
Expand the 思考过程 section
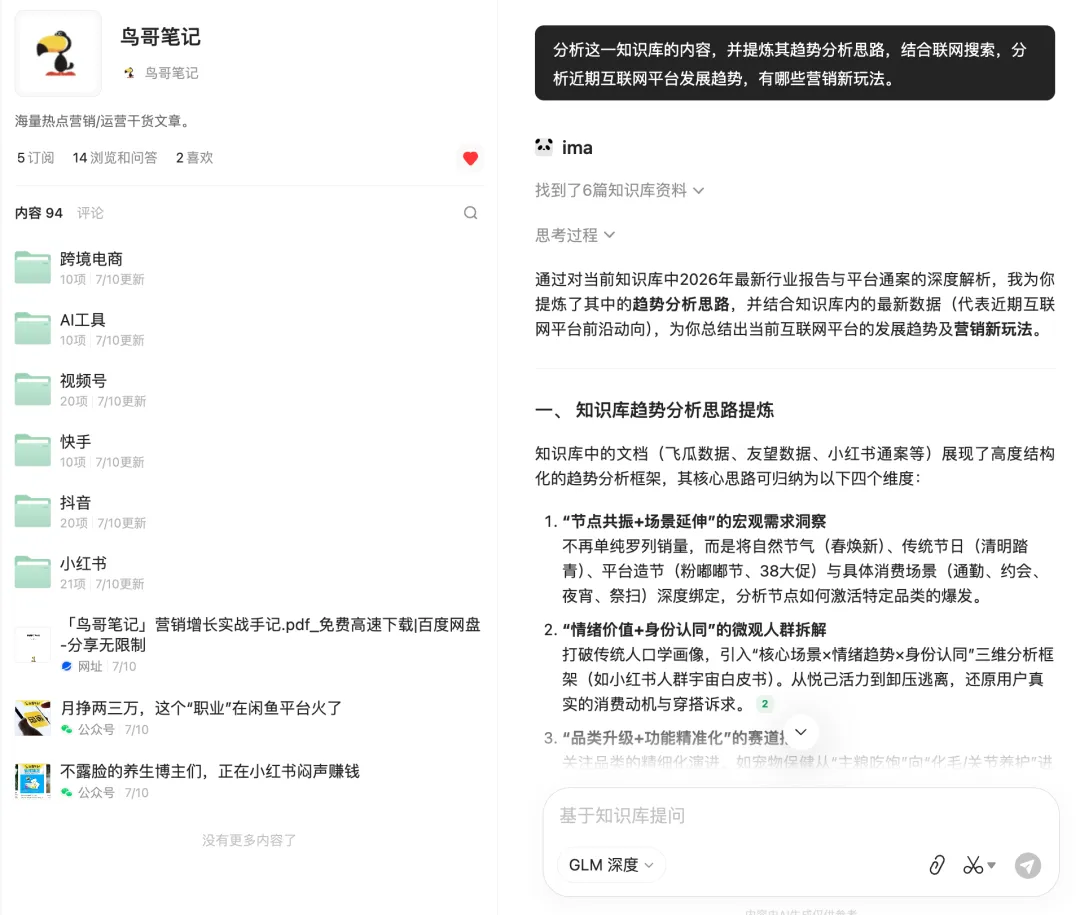(575, 236)
